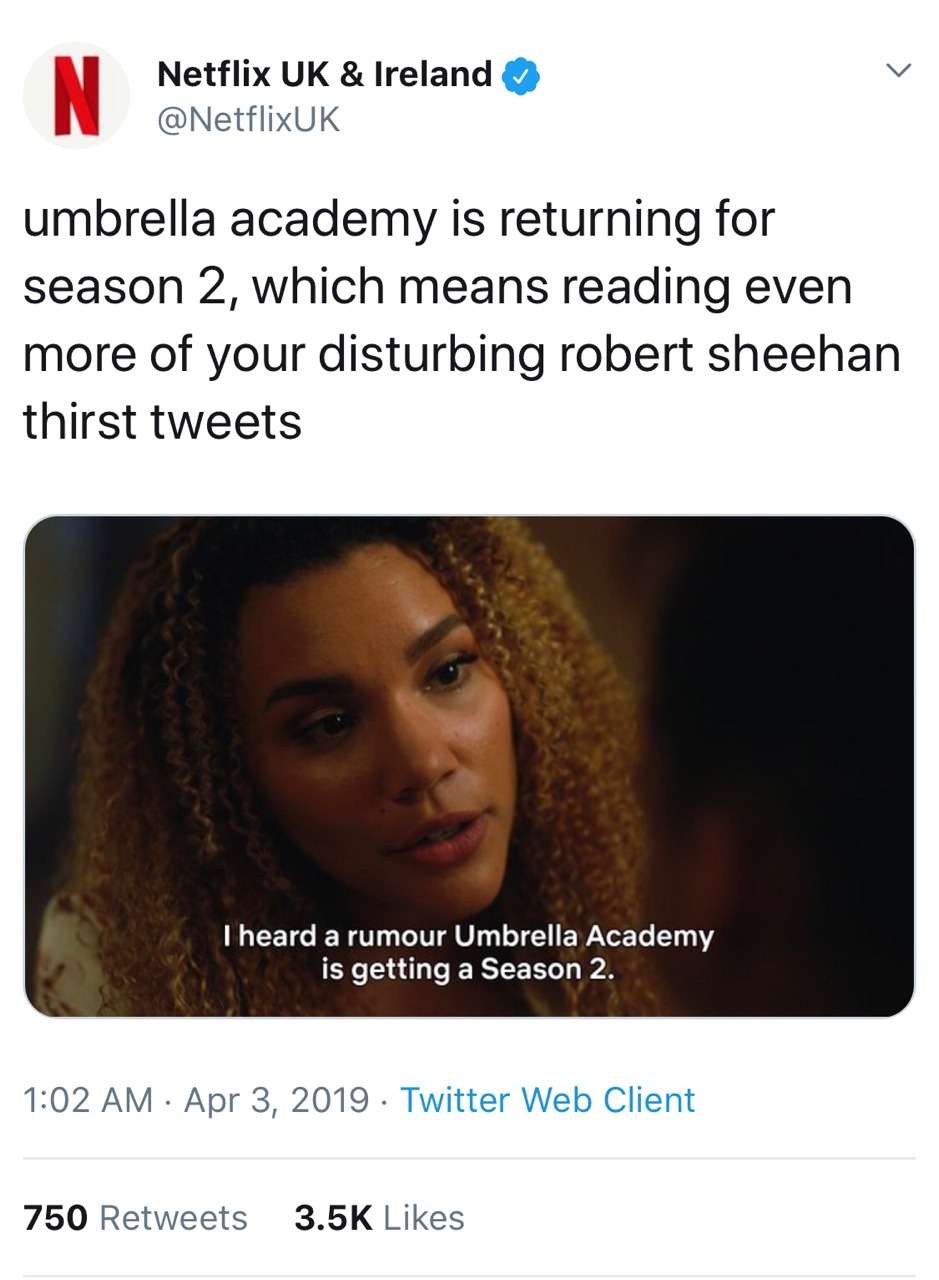Open the Netflix UK & Ireland profile name
Image resolution: width=939 pixels, height=1280 pixels.
pos(324,74)
